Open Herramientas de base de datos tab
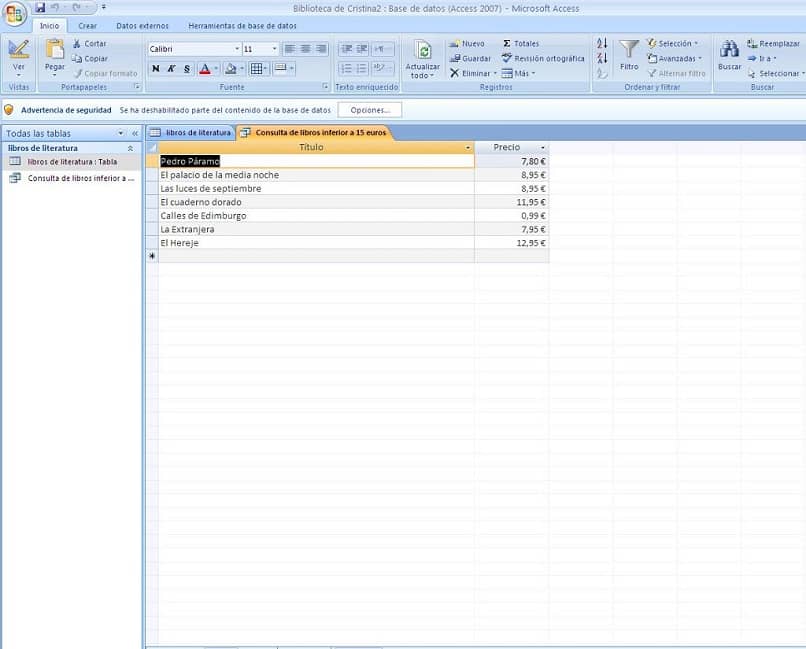806x649 pixels. tap(242, 26)
